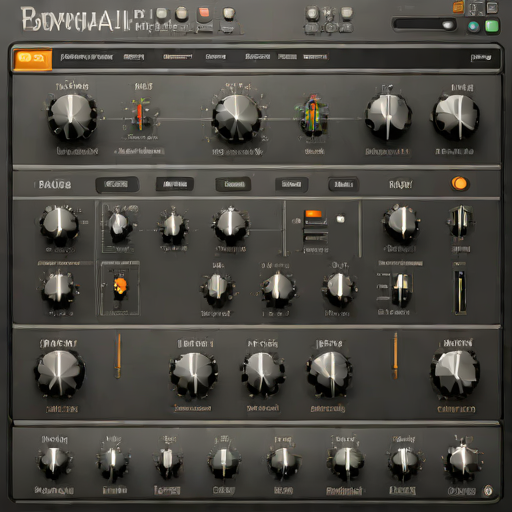The height and width of the screenshot is (512, 512).
Task: Click the orange flame thumbnail in framed box
Action: pos(120,286)
